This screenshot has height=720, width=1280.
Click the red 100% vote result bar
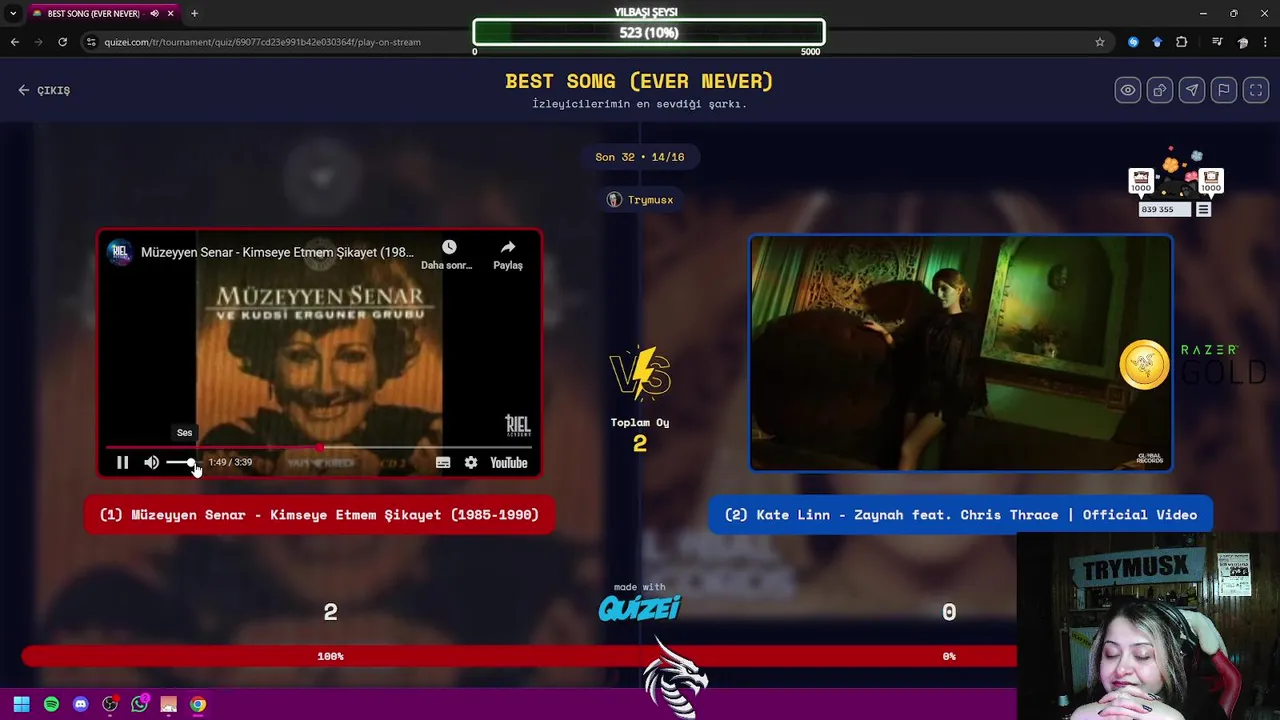coord(519,656)
